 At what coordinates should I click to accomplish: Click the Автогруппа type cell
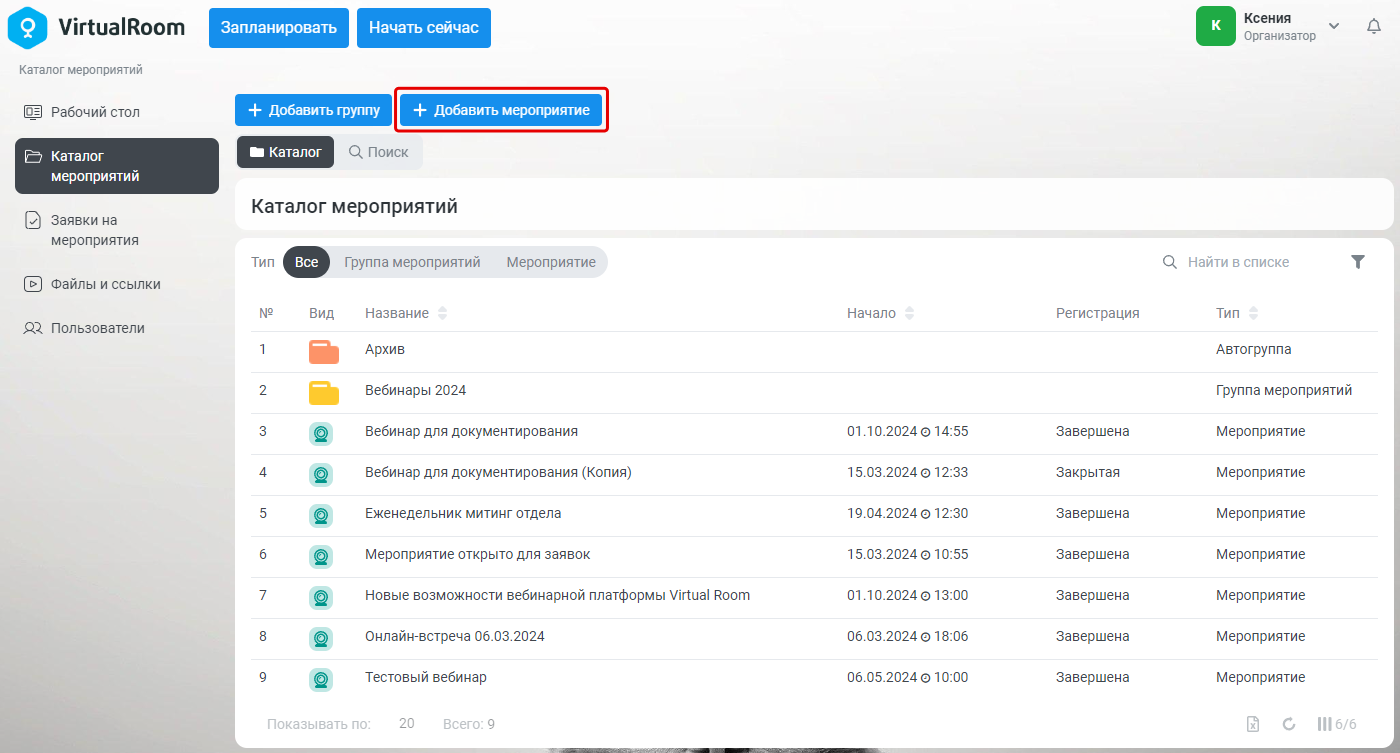coord(1253,349)
